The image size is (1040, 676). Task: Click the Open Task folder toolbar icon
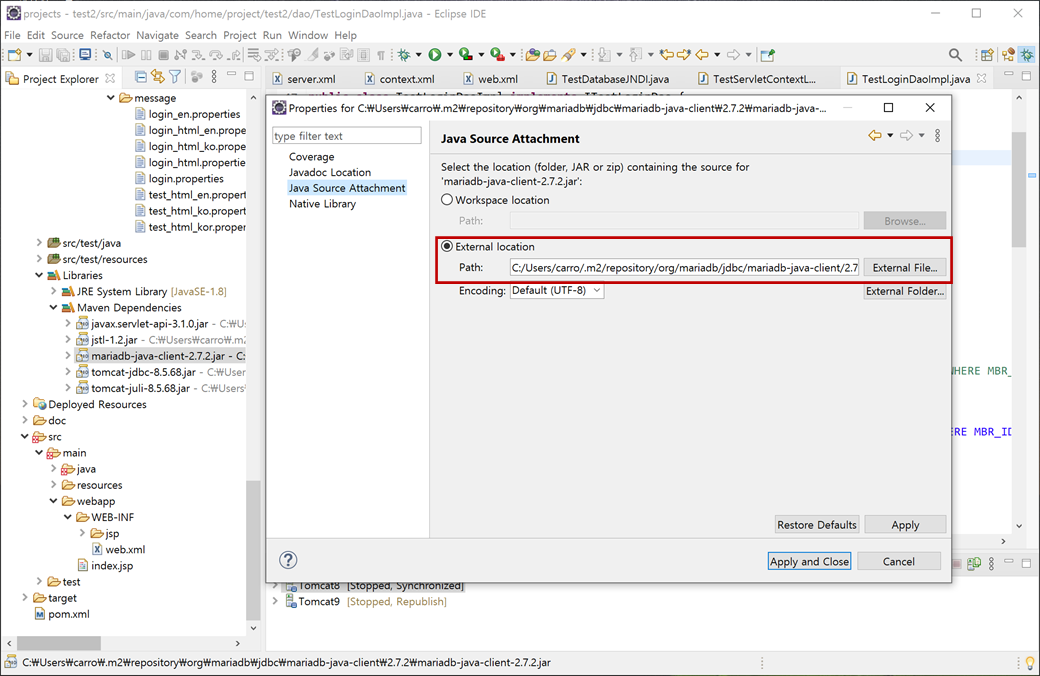coord(550,55)
